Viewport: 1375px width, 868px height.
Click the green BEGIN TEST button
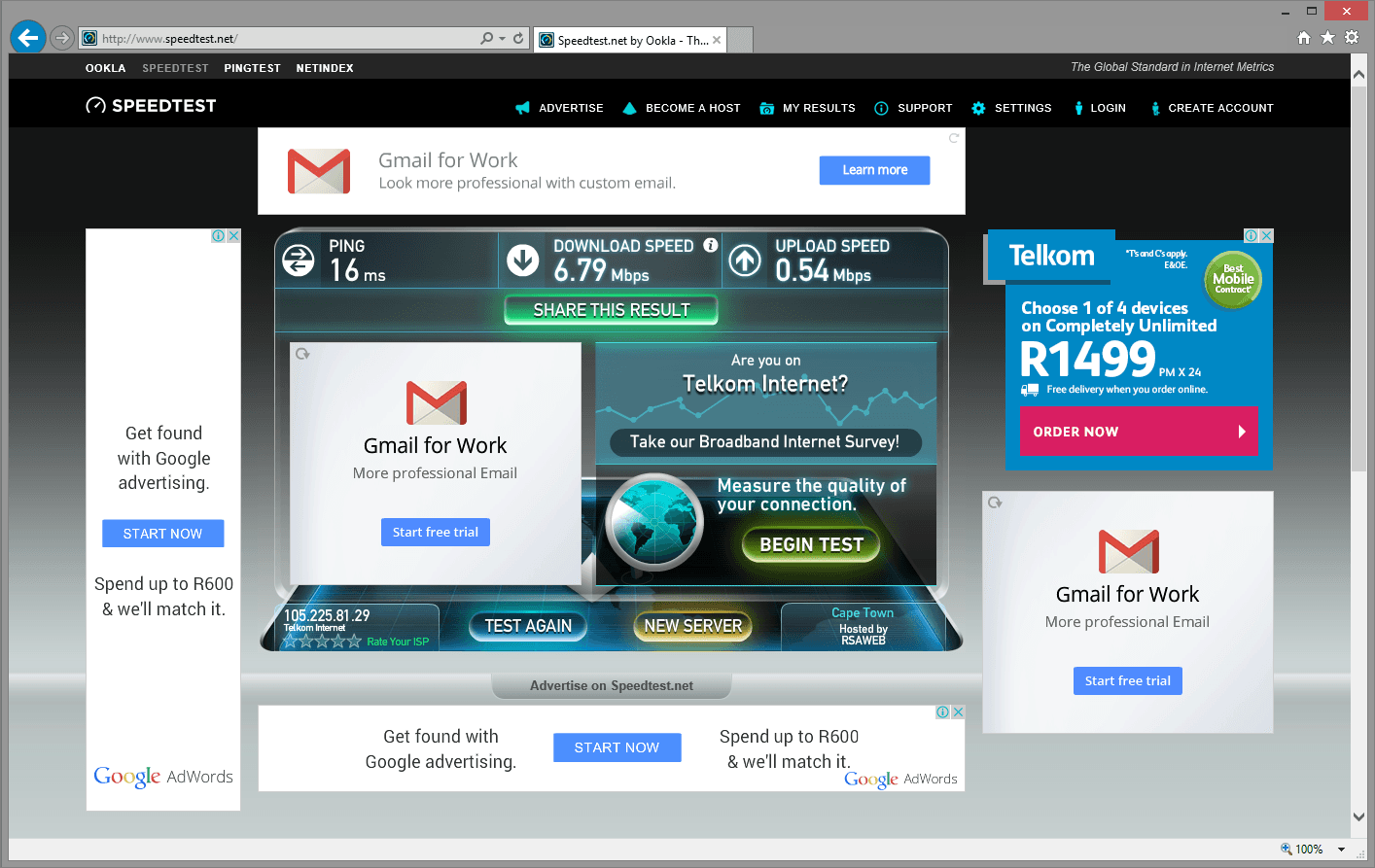coord(812,545)
